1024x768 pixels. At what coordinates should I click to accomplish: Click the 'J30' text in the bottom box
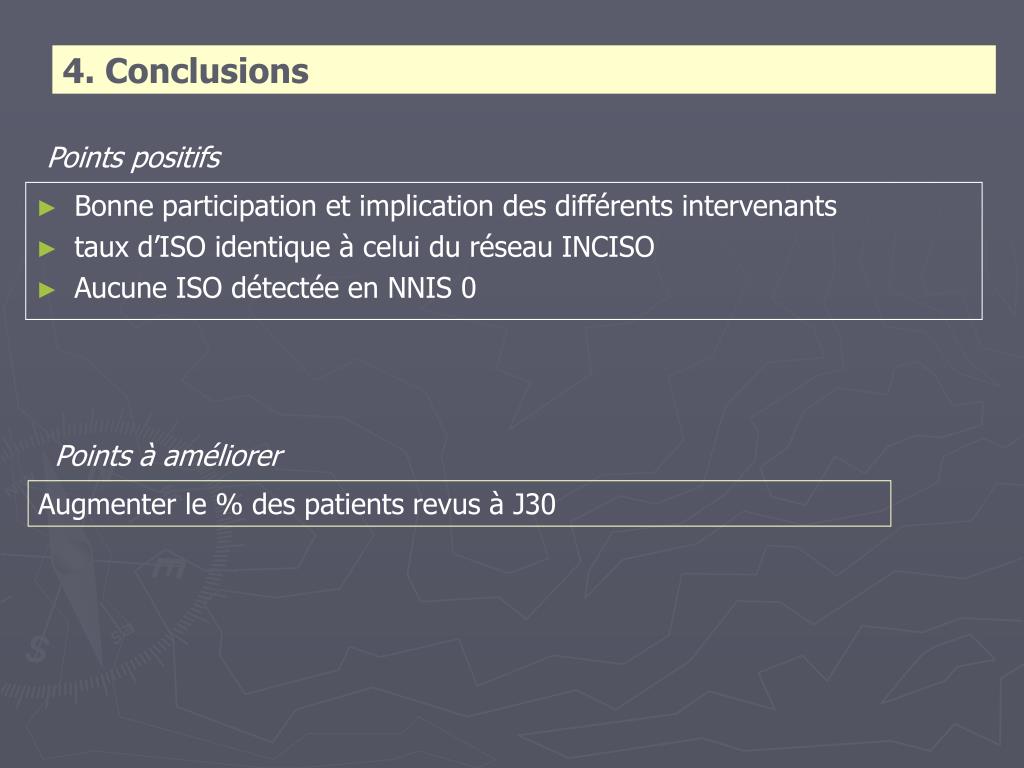533,505
